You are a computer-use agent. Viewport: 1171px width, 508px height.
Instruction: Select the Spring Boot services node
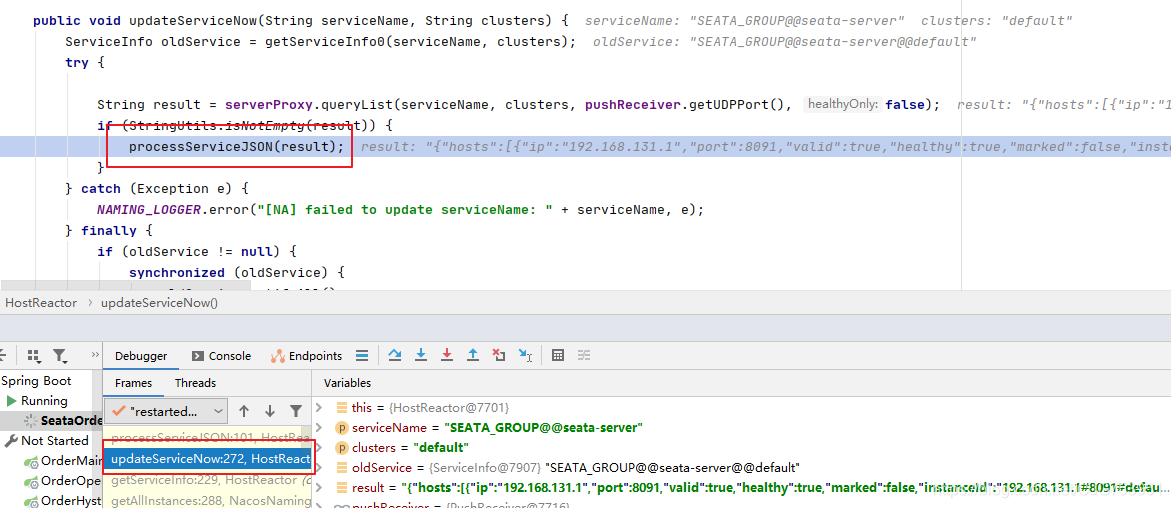coord(36,381)
